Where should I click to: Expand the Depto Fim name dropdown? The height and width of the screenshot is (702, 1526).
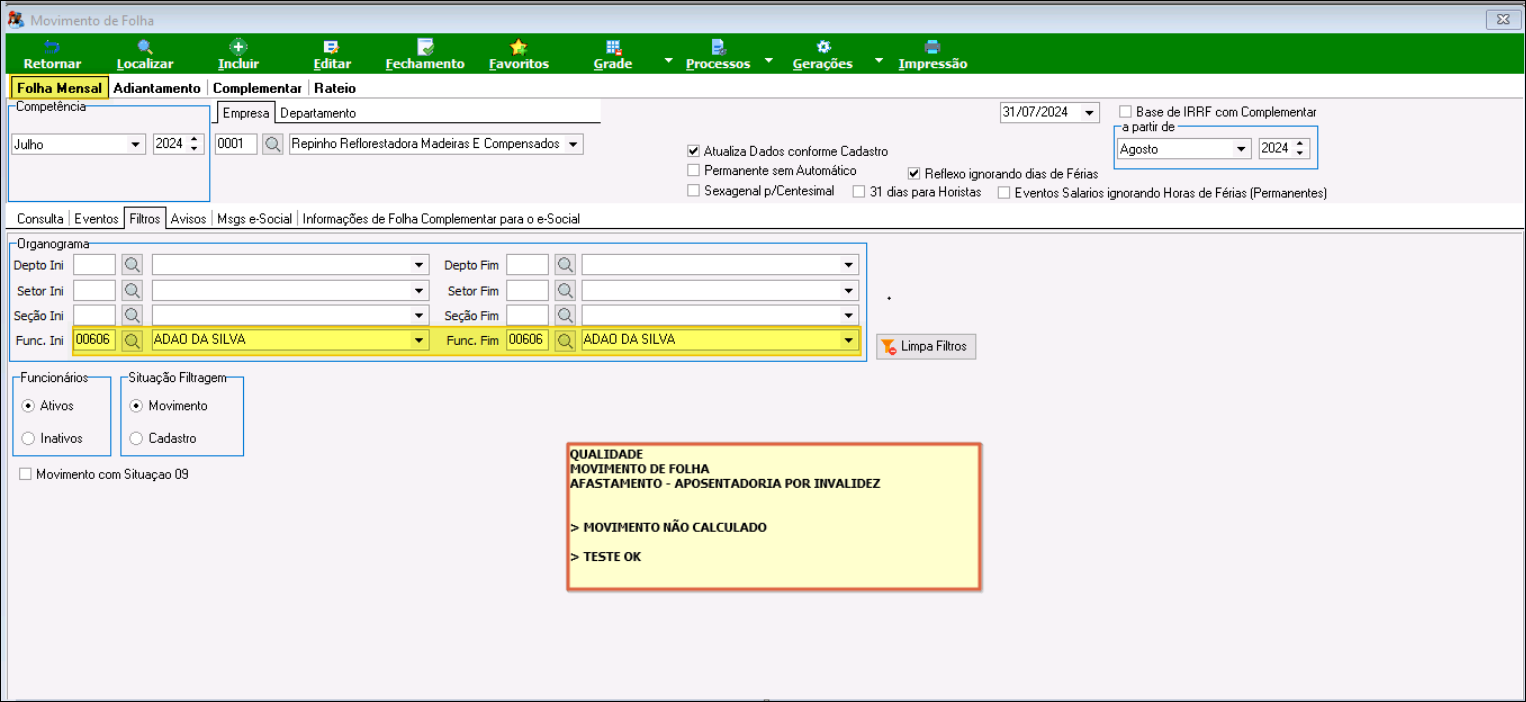point(849,265)
